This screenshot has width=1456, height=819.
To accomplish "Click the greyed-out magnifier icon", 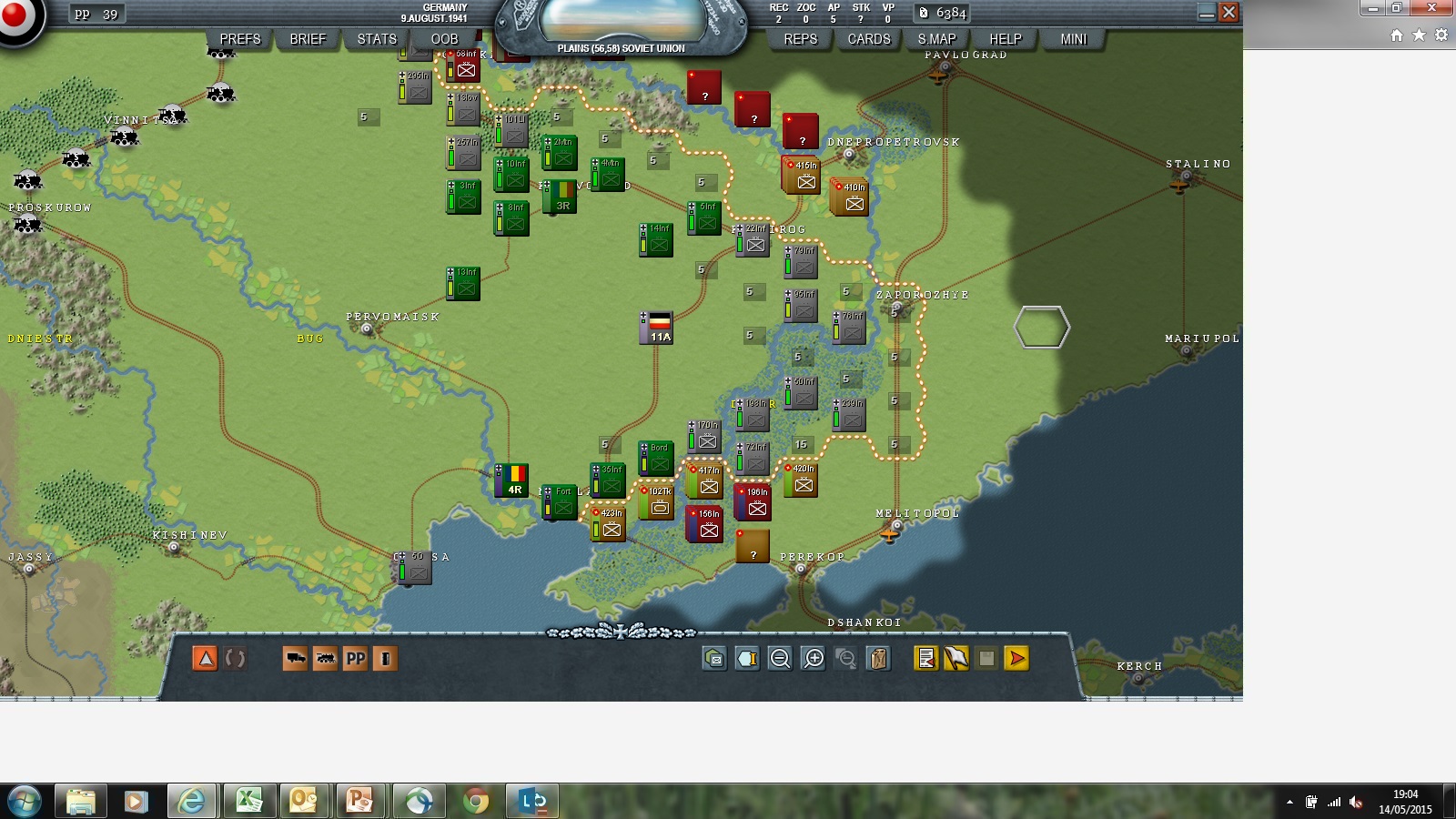I will (845, 658).
